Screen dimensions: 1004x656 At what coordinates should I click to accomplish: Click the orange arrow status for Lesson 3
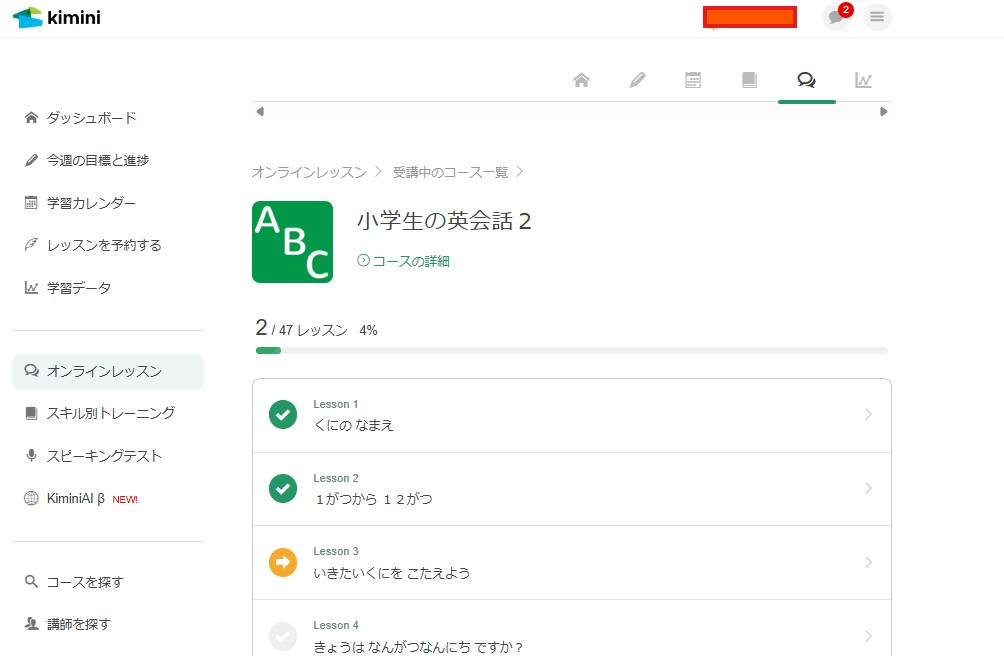pyautogui.click(x=283, y=563)
